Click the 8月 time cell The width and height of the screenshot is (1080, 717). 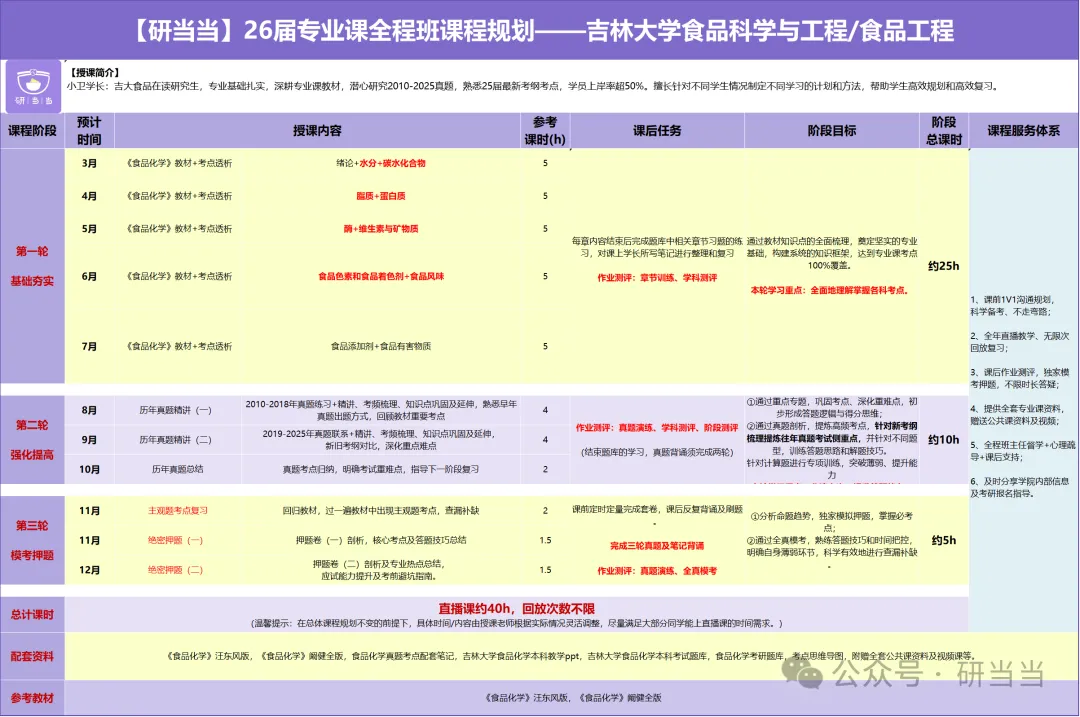pyautogui.click(x=89, y=410)
